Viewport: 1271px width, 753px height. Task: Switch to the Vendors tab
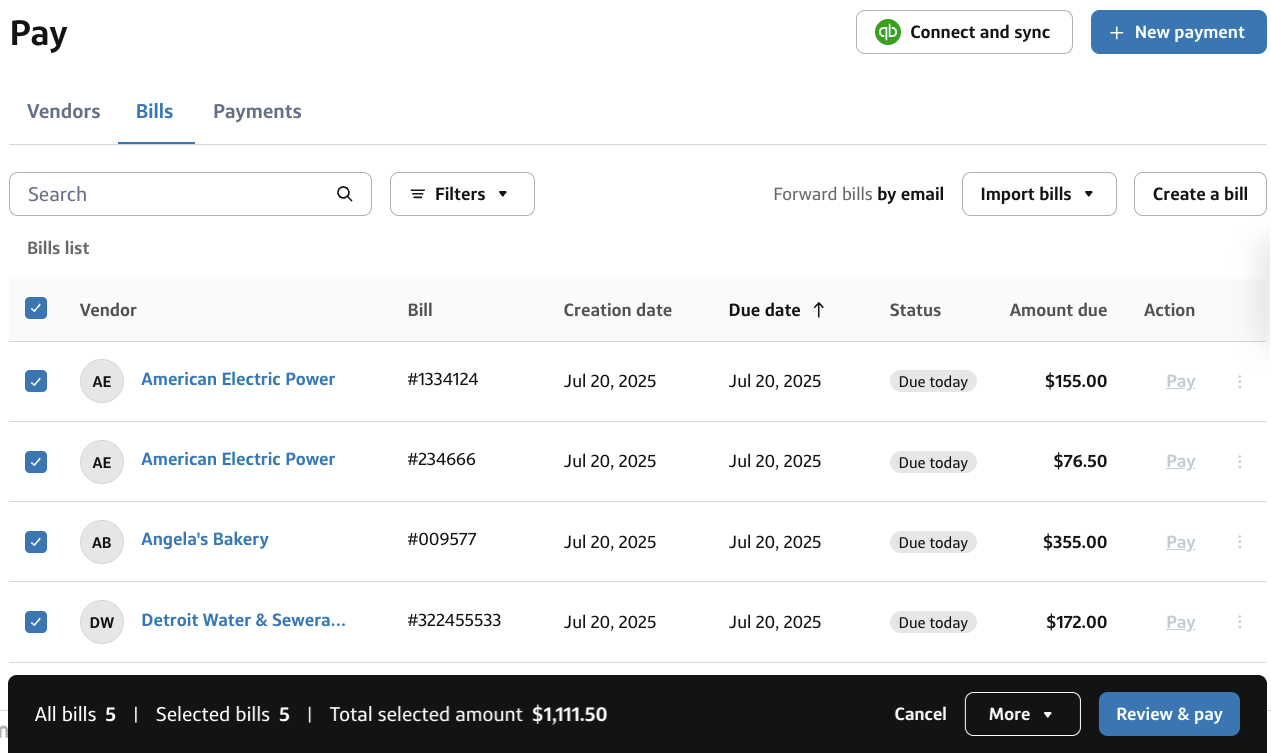[x=63, y=111]
